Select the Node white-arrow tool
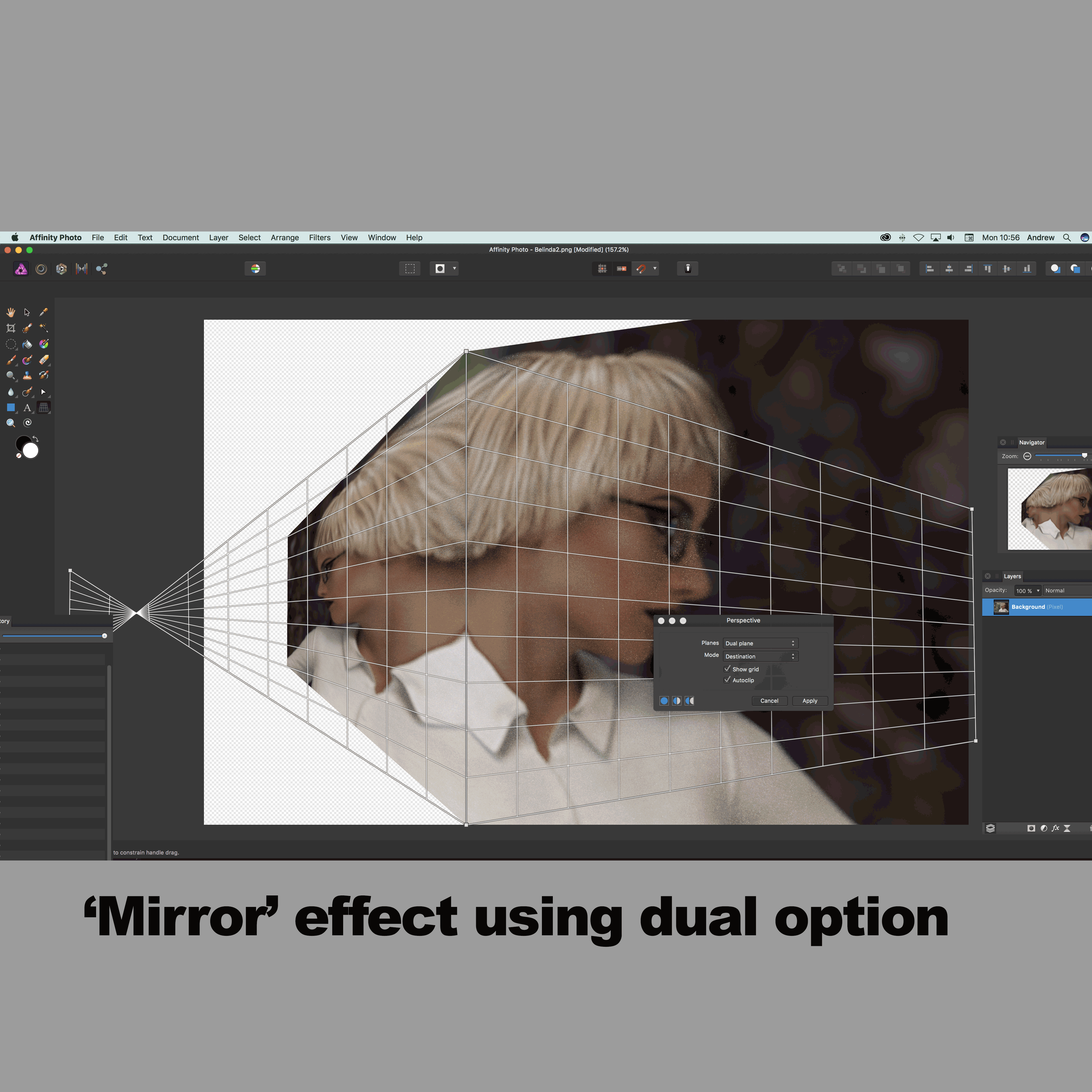 [43, 392]
